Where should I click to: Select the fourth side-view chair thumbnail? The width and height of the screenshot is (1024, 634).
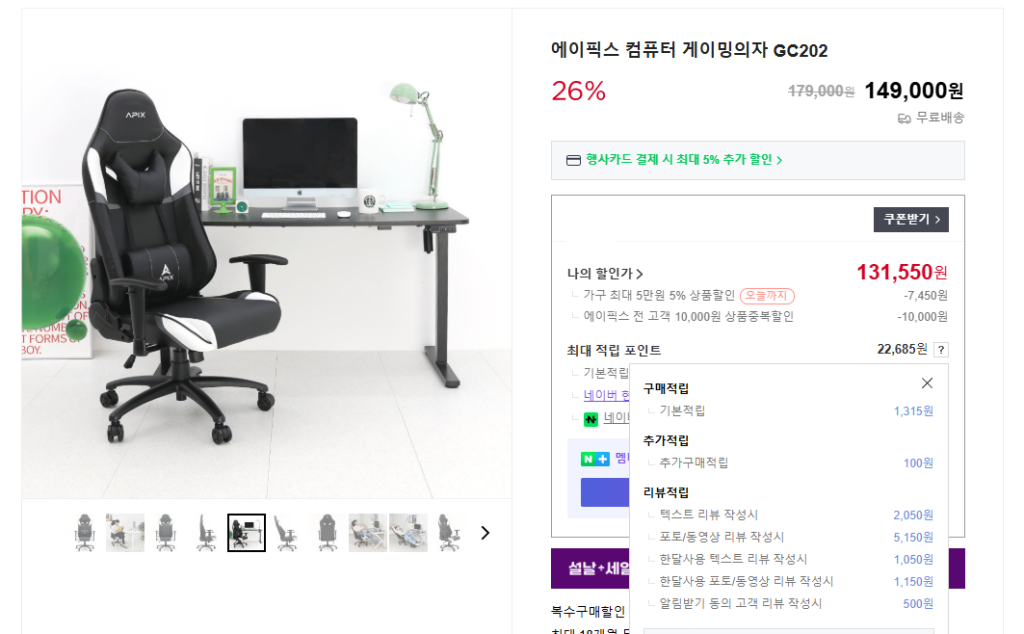[x=206, y=533]
